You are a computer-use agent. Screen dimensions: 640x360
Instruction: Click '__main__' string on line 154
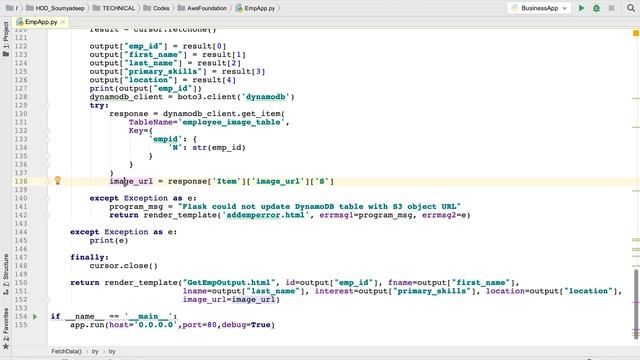(148, 316)
